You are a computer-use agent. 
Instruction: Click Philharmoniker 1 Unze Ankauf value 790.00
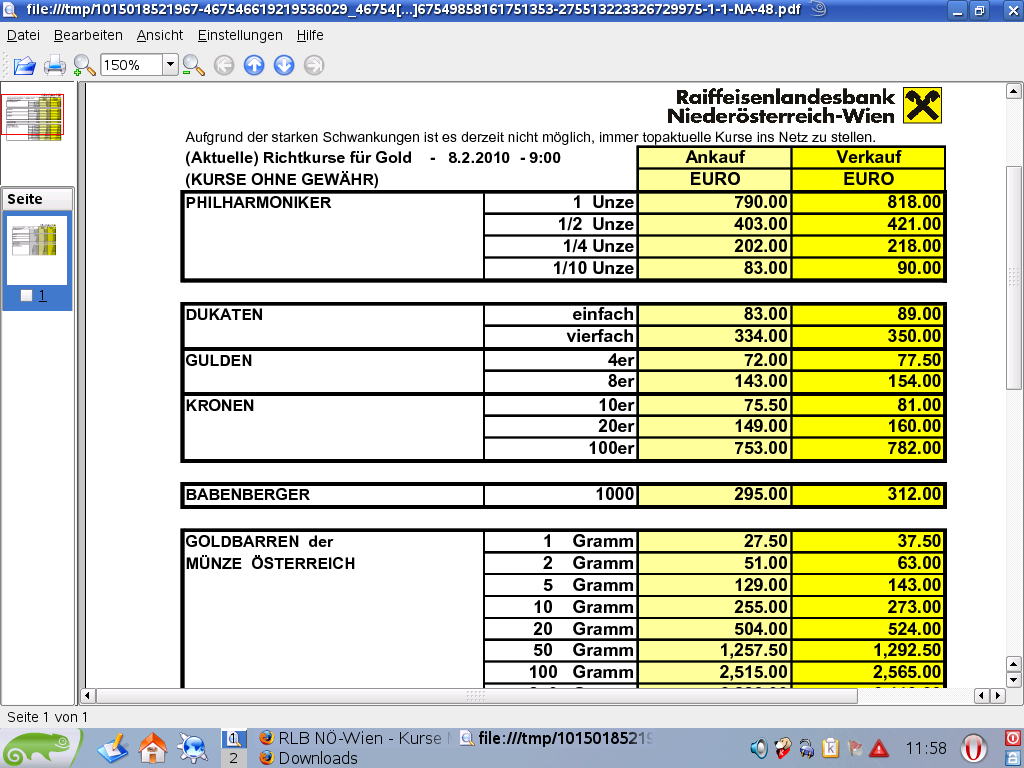pos(760,202)
